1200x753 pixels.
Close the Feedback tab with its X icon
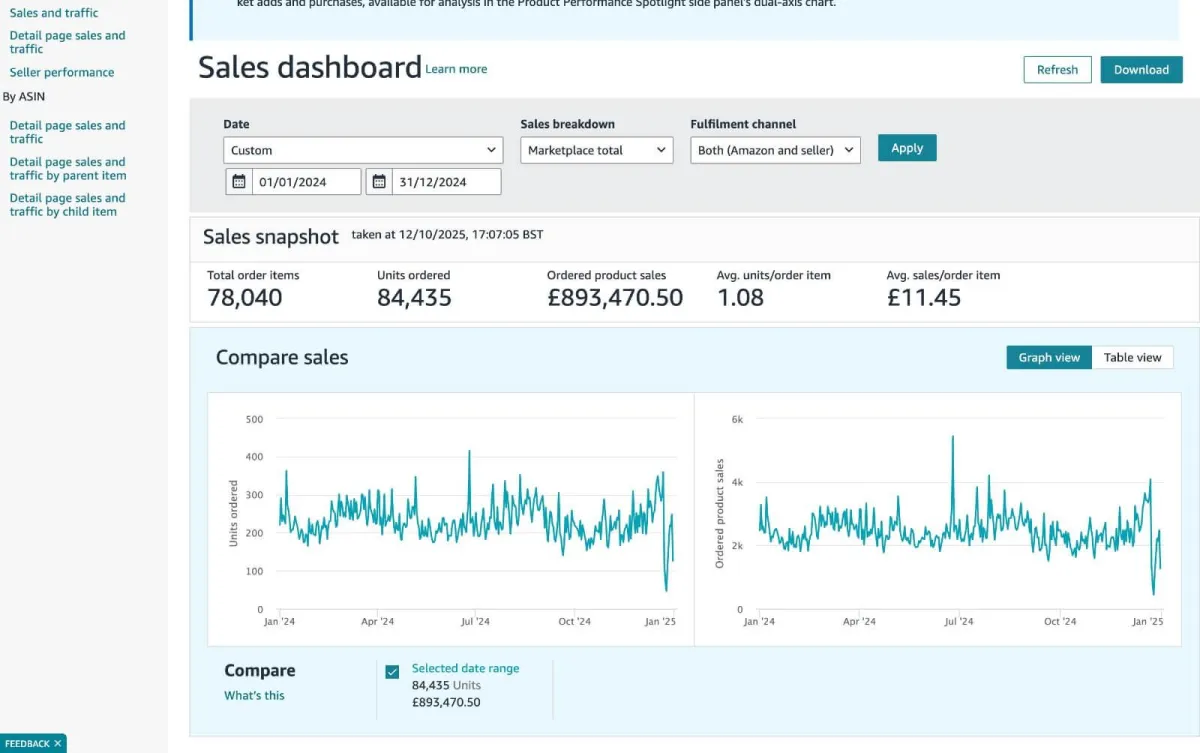coord(58,744)
